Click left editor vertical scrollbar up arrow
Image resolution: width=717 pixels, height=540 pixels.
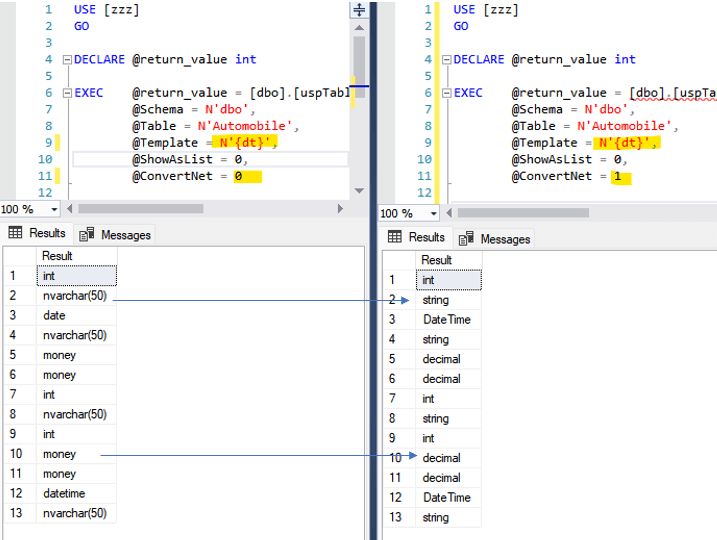tap(359, 28)
